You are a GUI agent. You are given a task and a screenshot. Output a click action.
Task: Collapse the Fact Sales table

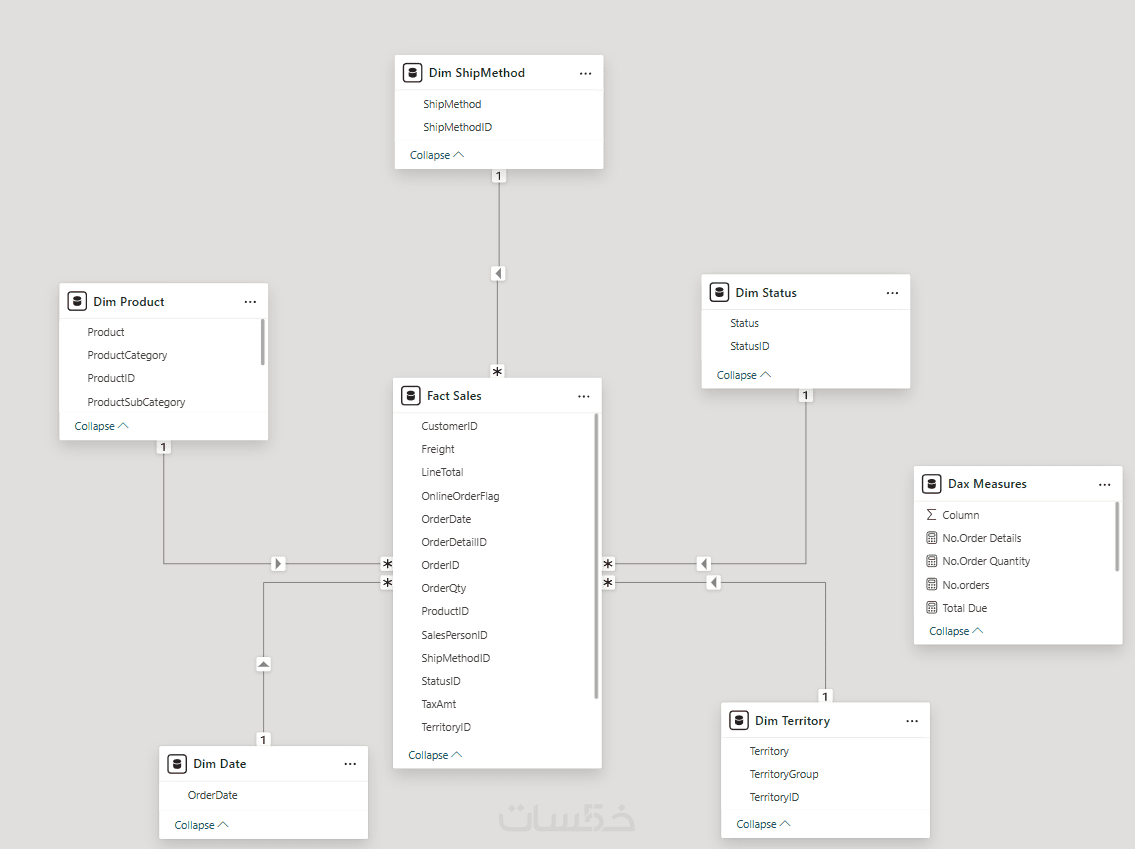click(x=435, y=755)
